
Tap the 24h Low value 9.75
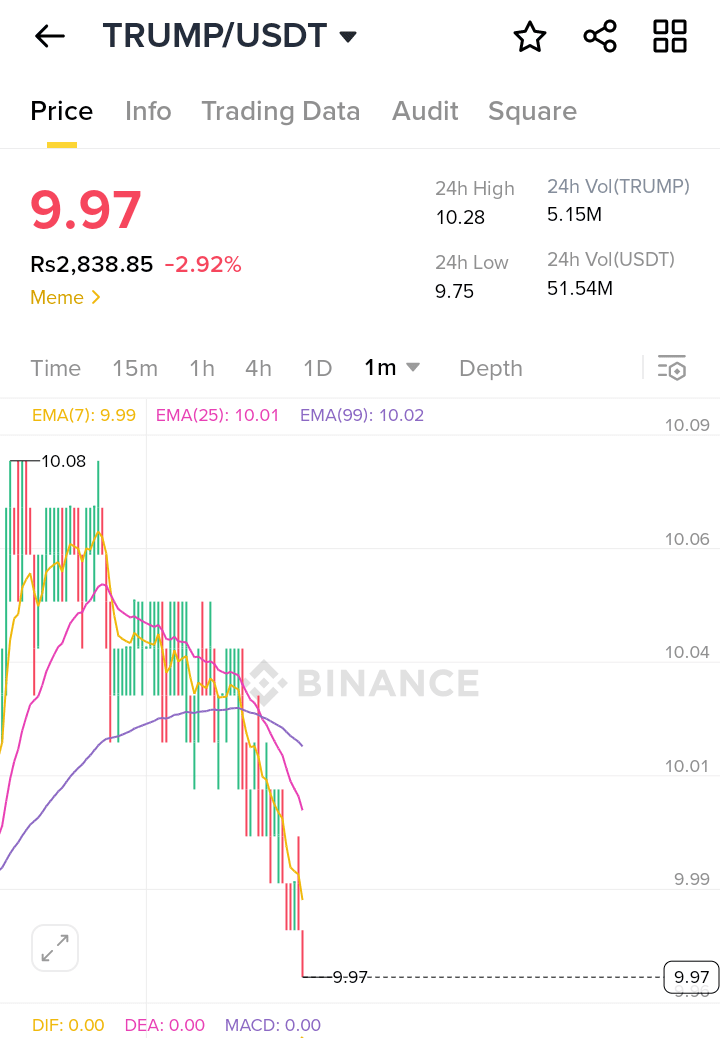tap(455, 291)
